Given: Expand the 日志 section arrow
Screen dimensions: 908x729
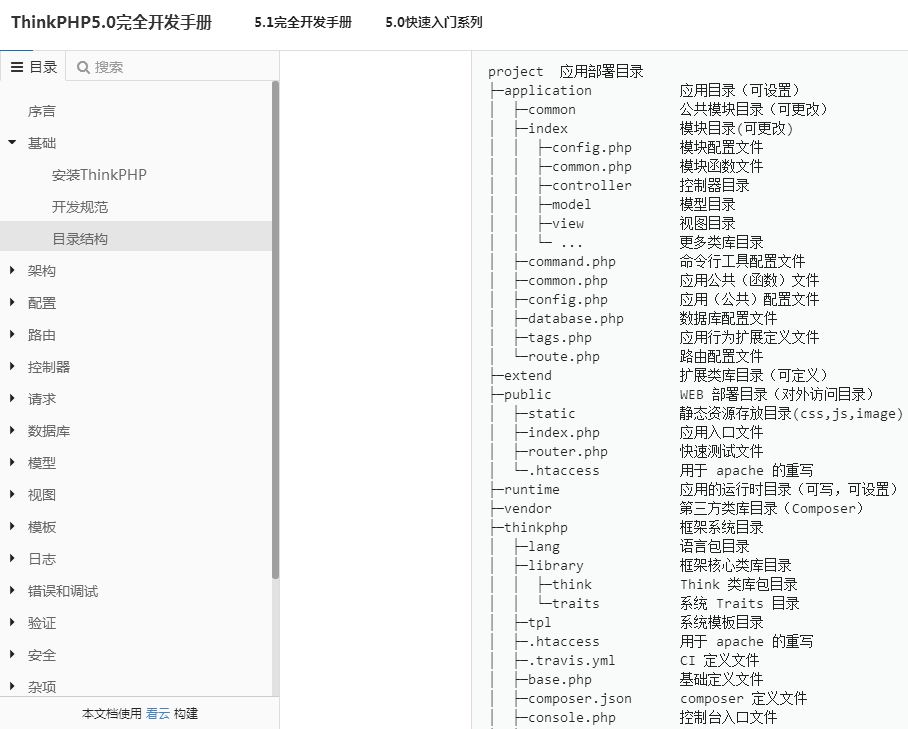Looking at the screenshot, I should pyautogui.click(x=12, y=558).
